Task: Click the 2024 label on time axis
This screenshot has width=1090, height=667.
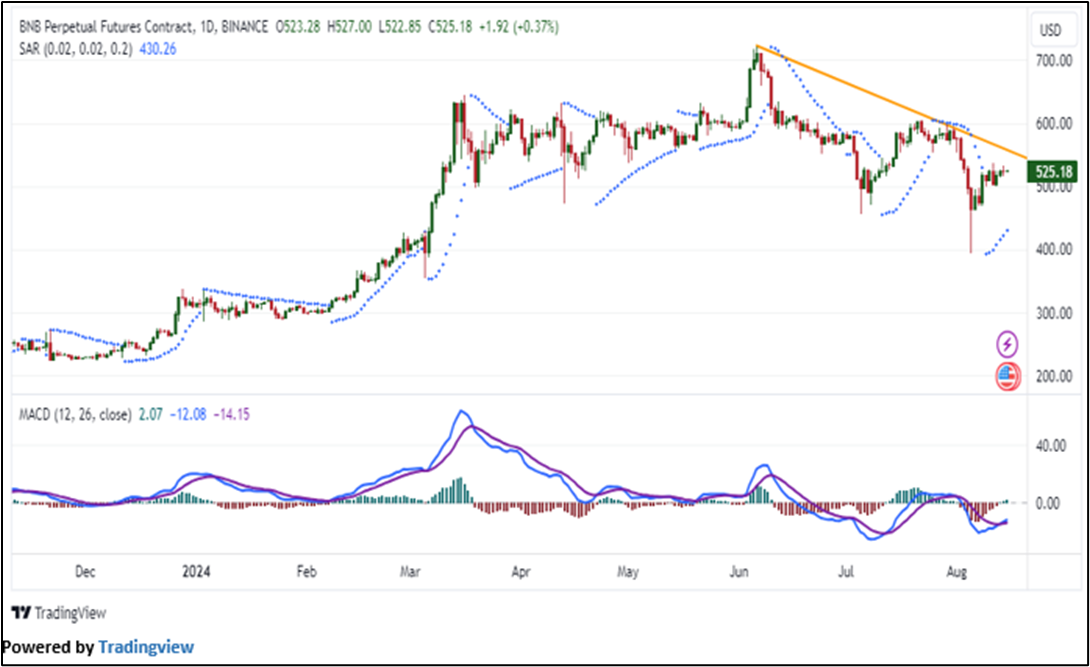Action: click(x=196, y=572)
